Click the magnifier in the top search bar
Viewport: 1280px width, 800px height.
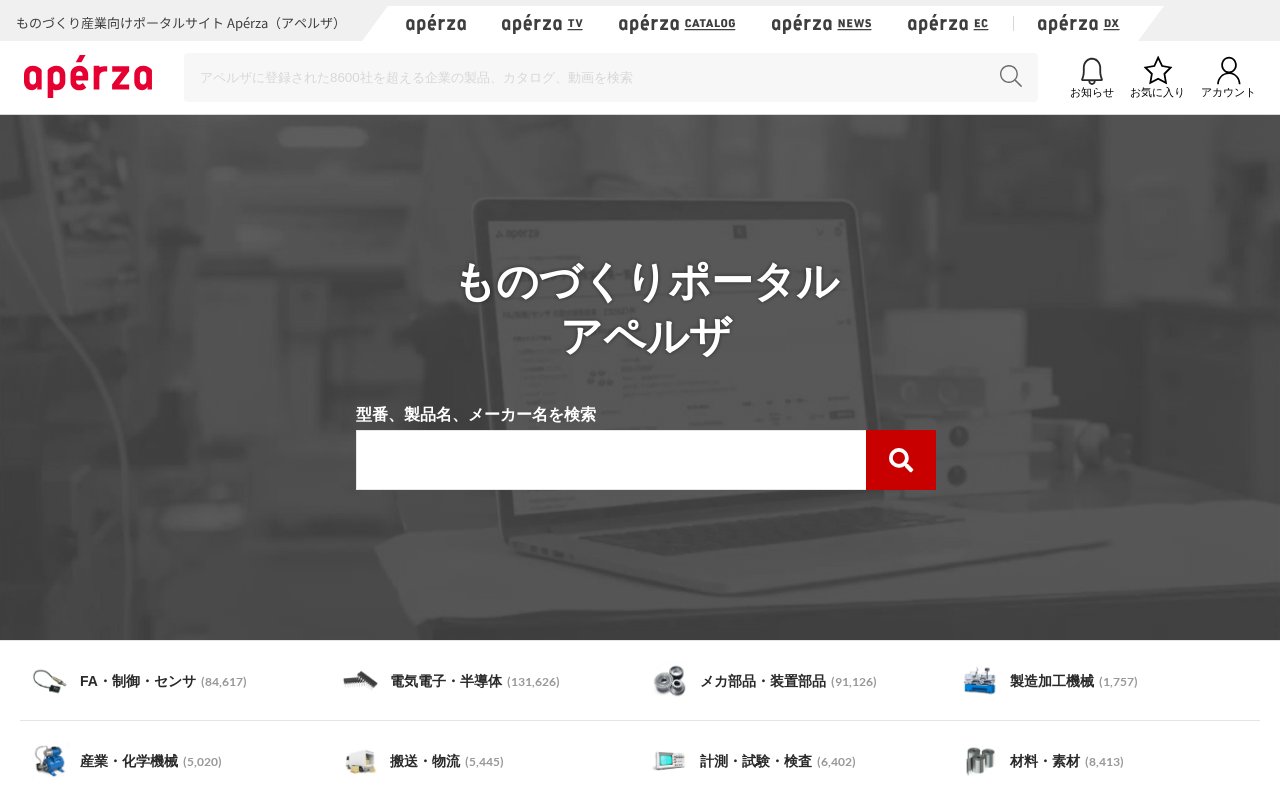(x=1011, y=77)
